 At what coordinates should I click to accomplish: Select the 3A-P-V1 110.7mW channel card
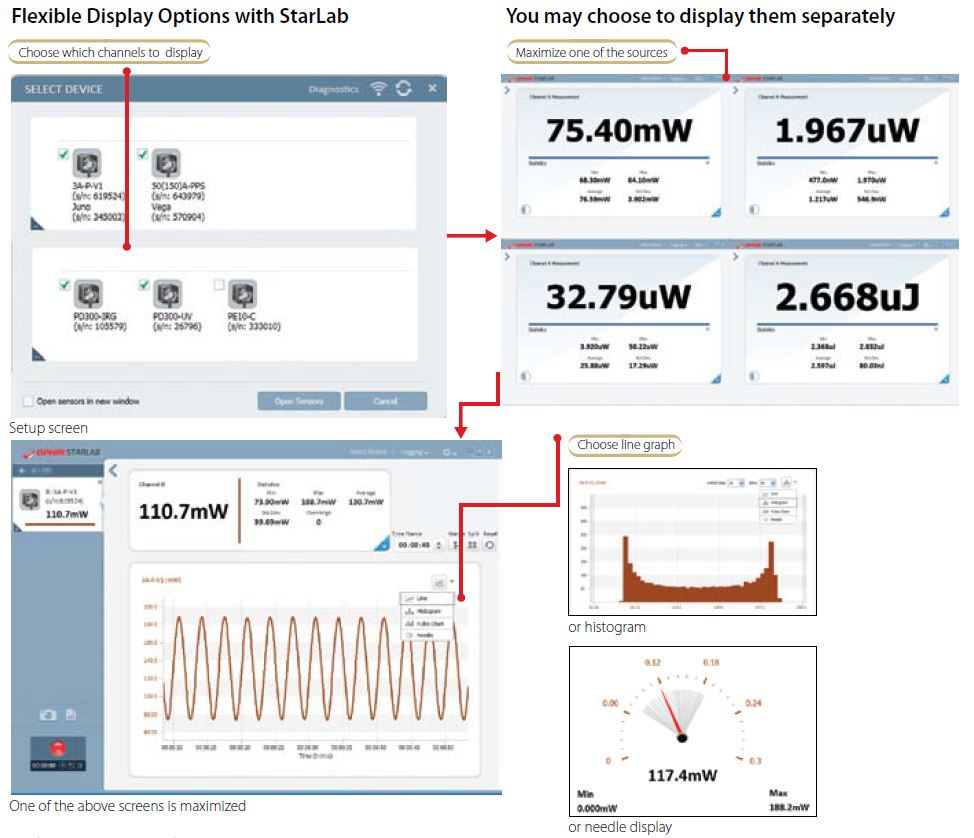59,504
